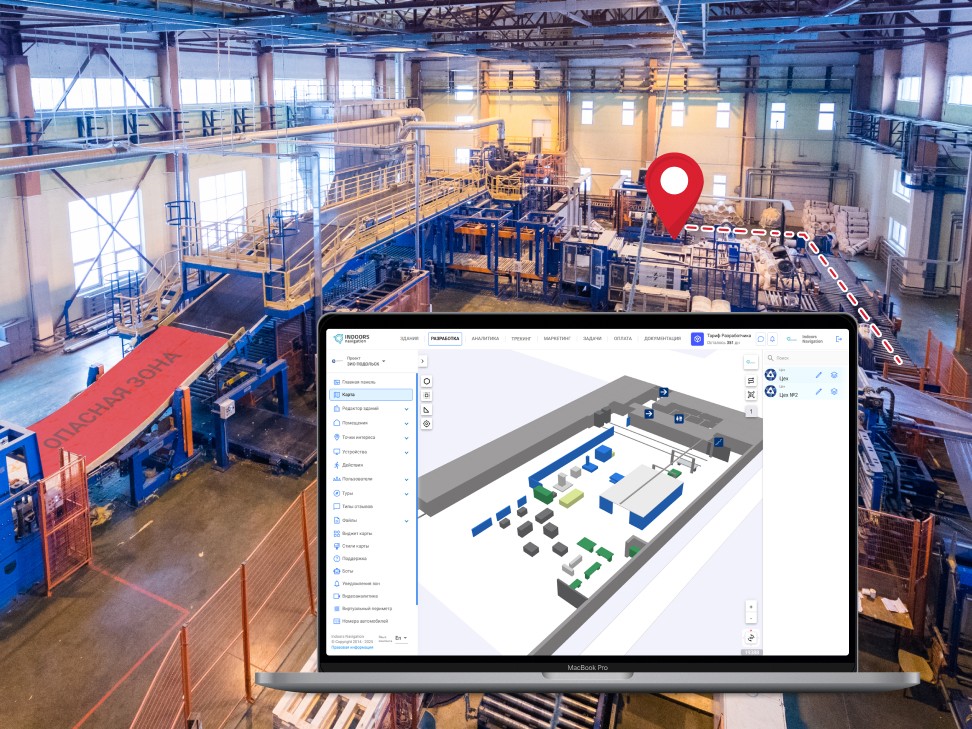Viewport: 972px width, 729px height.
Task: Click the notification bell icon
Action: (x=772, y=339)
